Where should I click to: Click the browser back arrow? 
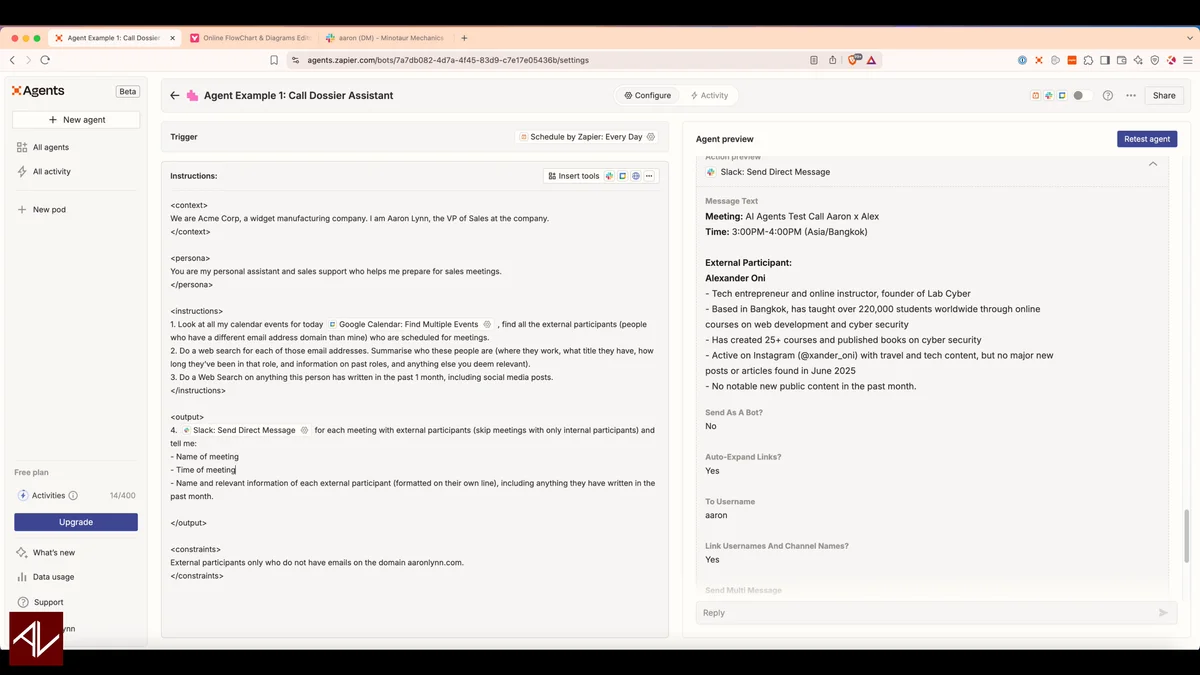13,60
